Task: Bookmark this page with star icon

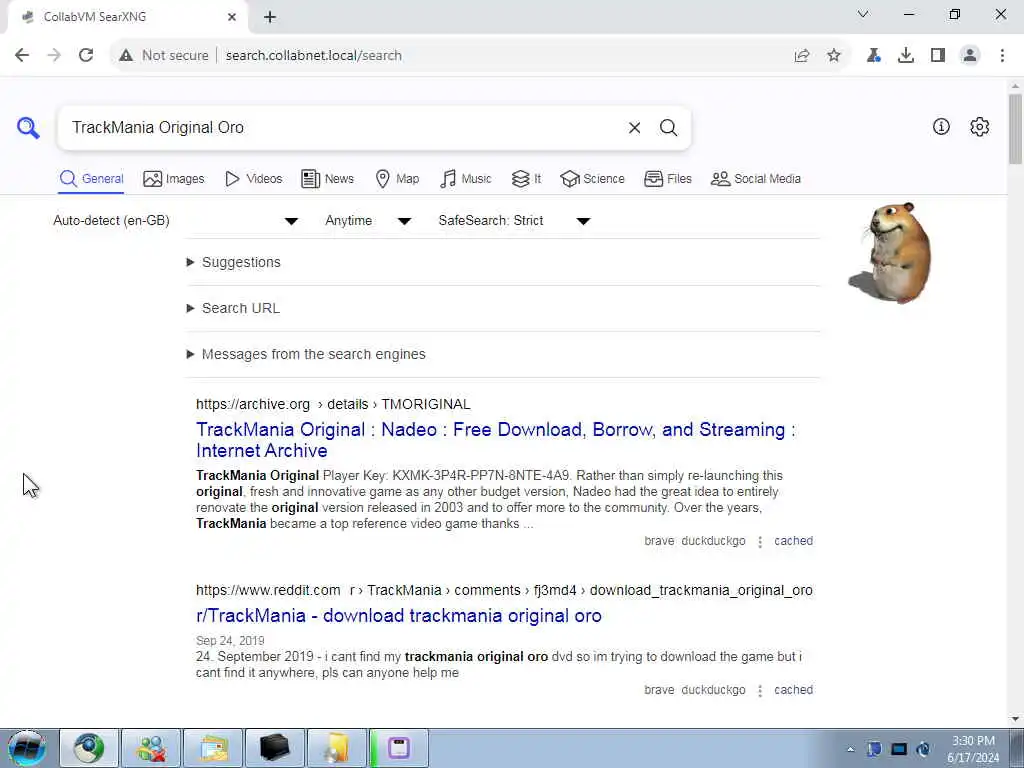Action: tap(834, 56)
